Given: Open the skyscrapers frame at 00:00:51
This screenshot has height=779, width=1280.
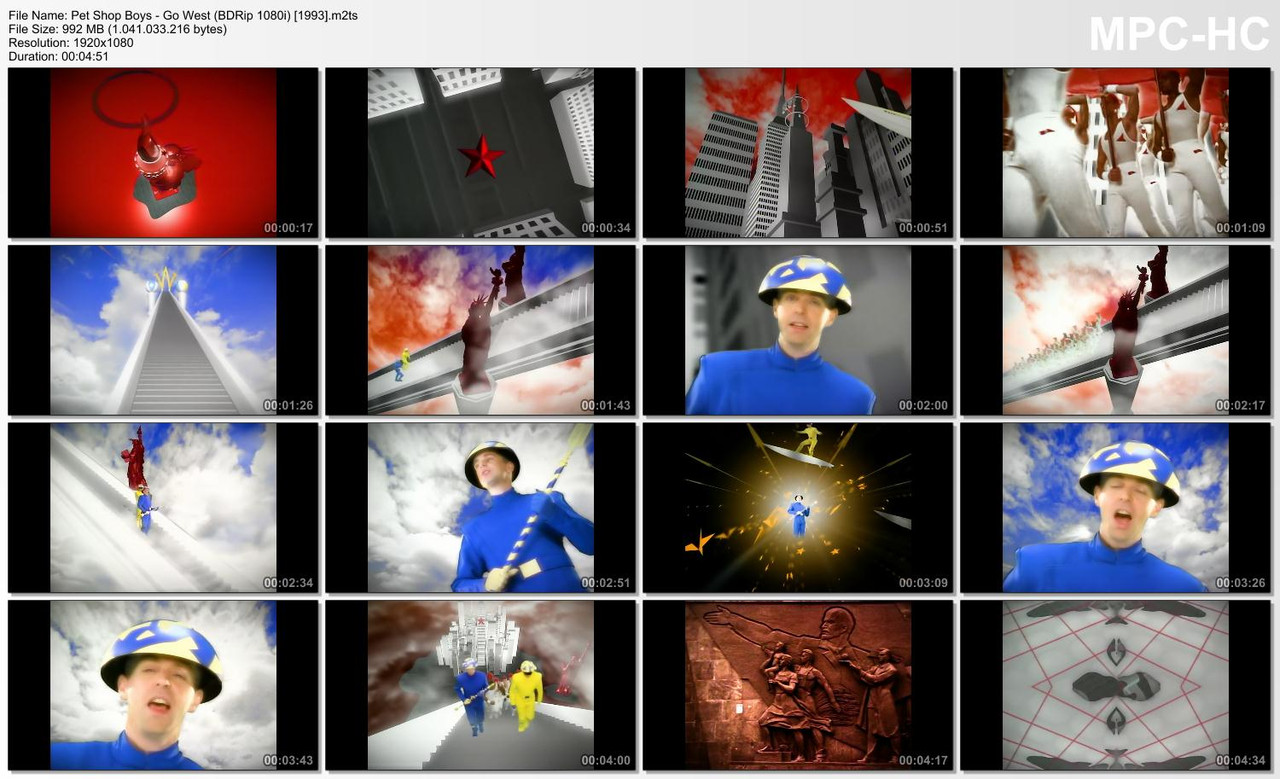Looking at the screenshot, I should (x=797, y=151).
